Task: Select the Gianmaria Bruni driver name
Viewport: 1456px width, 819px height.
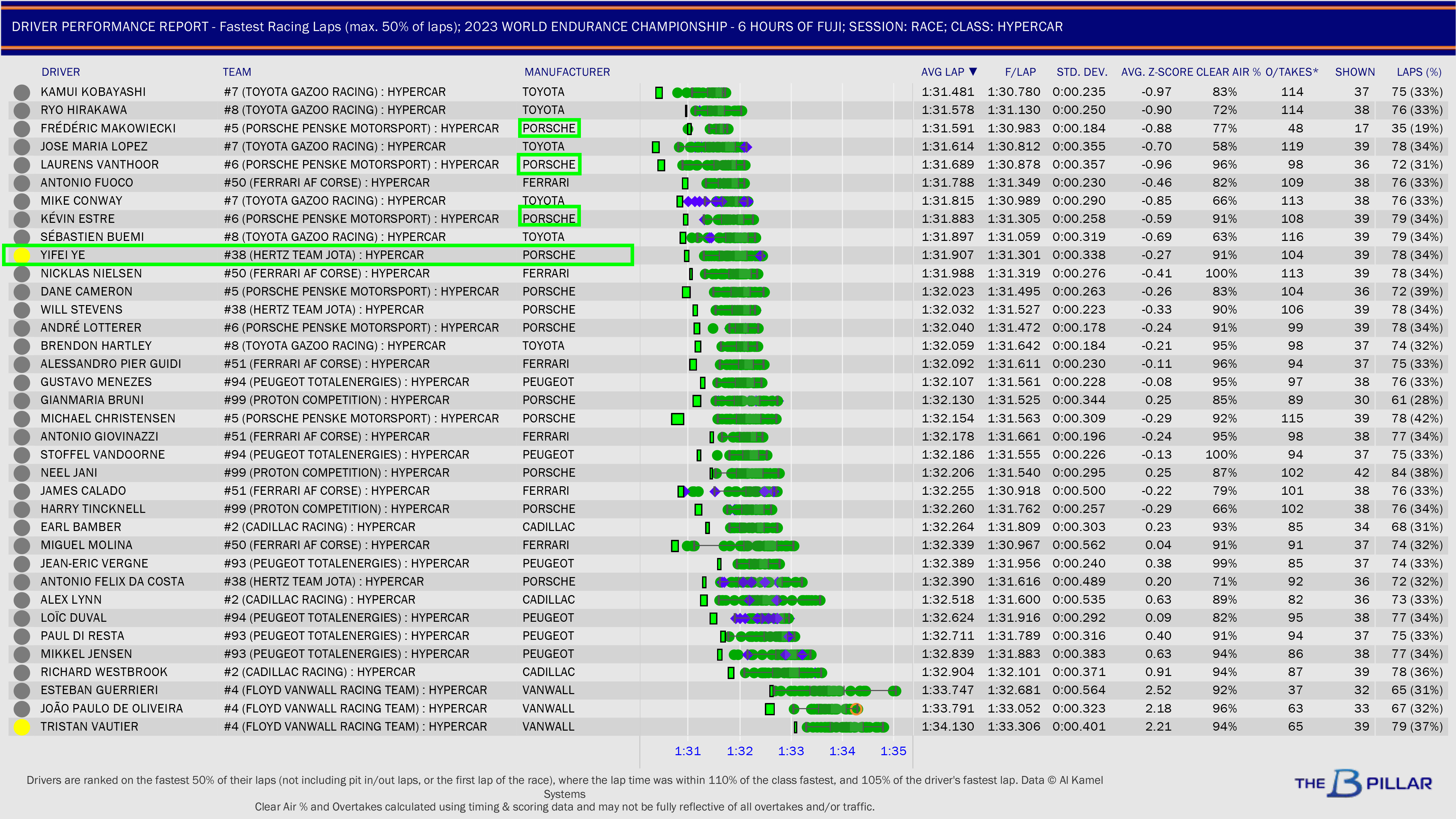Action: 92,400
